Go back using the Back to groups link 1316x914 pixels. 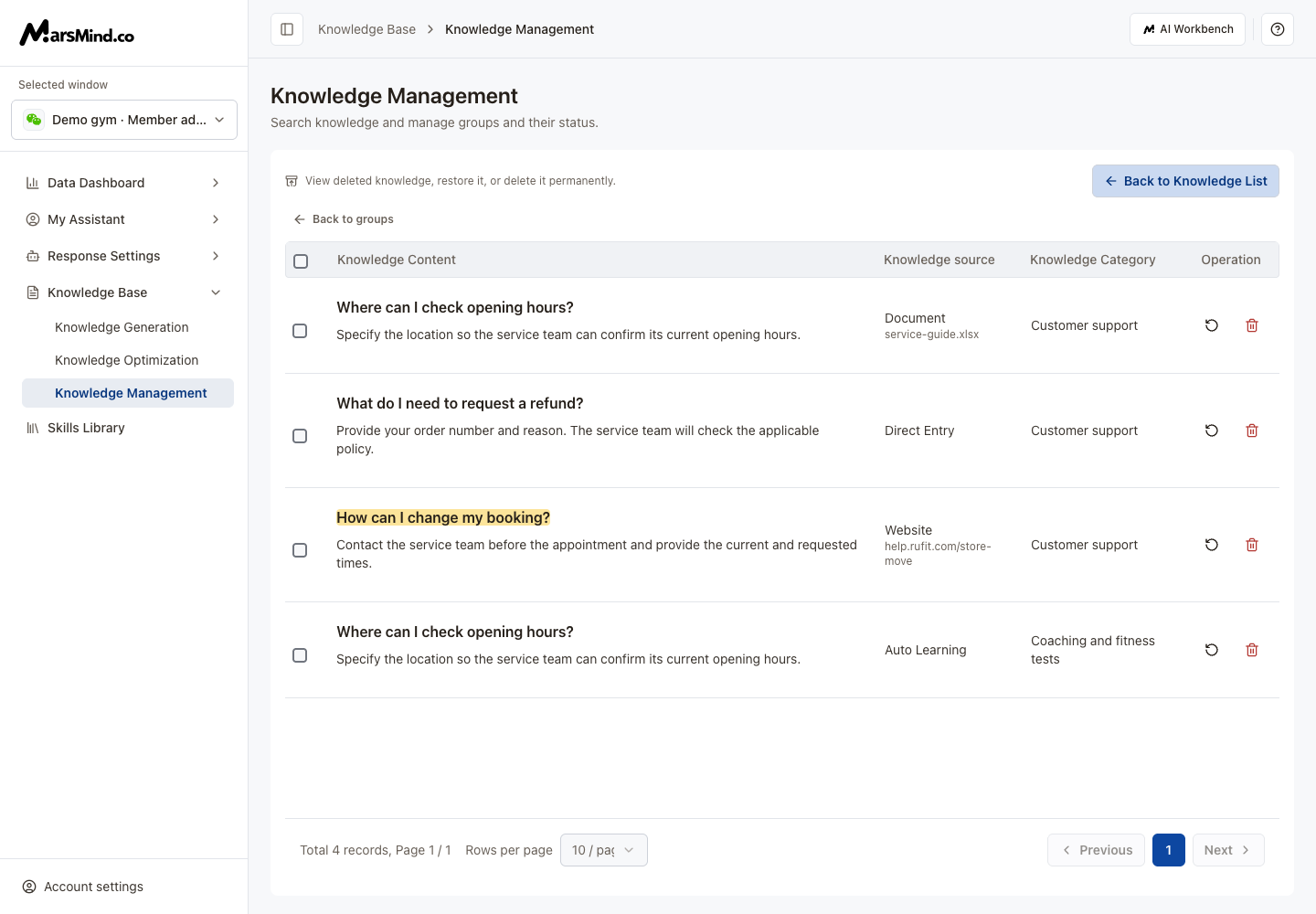click(x=344, y=219)
